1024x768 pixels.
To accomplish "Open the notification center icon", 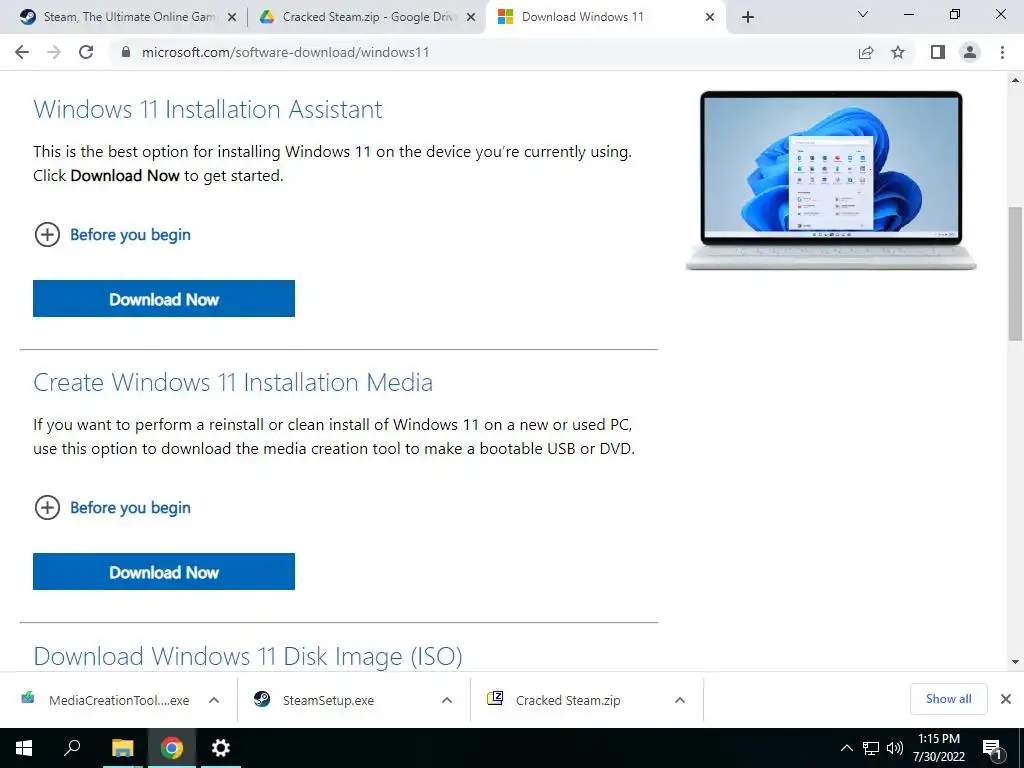I will click(x=993, y=748).
